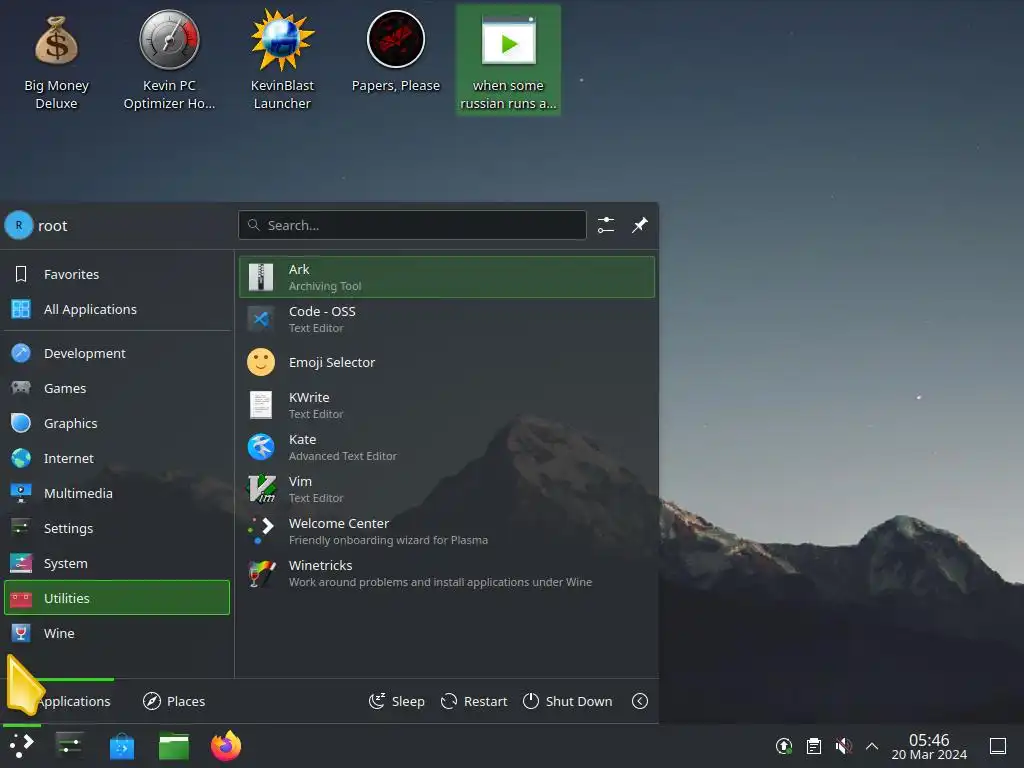Open the Wine category
Screen dimensions: 1024x768
[118, 633]
